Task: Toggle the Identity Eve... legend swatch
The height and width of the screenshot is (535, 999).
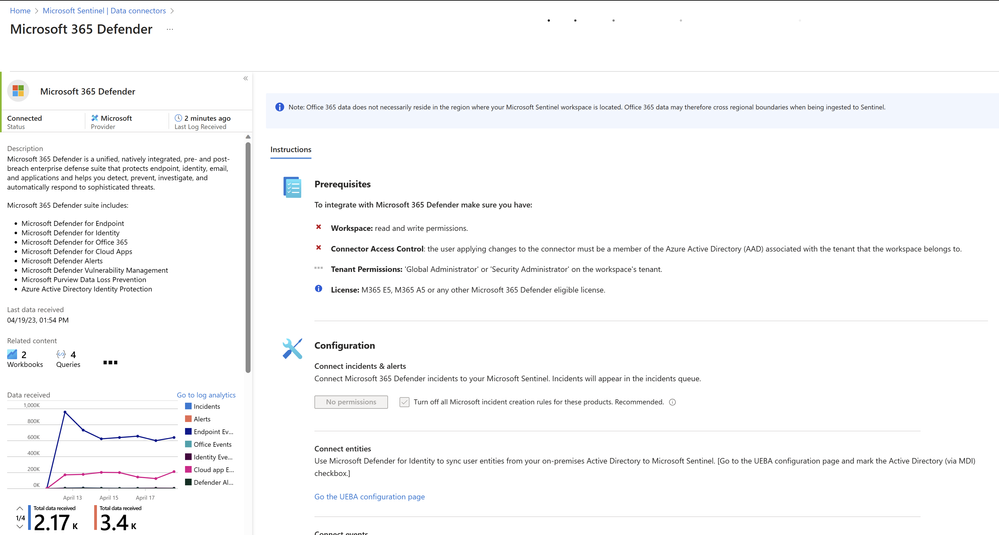Action: [188, 457]
